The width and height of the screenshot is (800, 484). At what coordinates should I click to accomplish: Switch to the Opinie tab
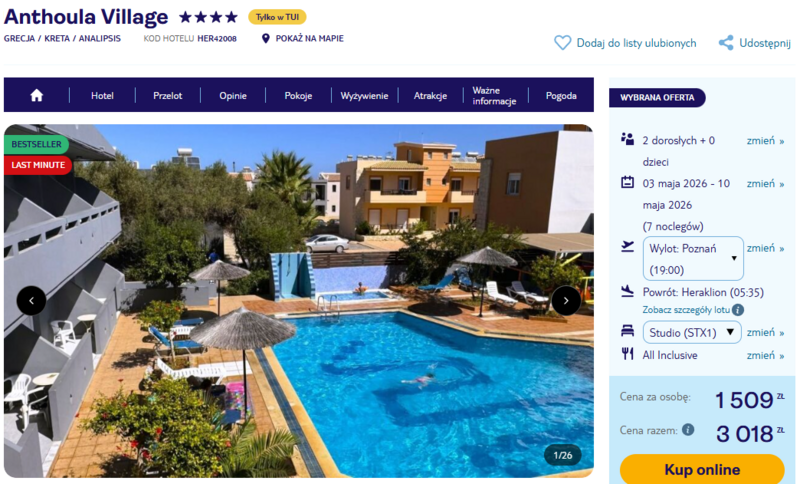point(233,96)
